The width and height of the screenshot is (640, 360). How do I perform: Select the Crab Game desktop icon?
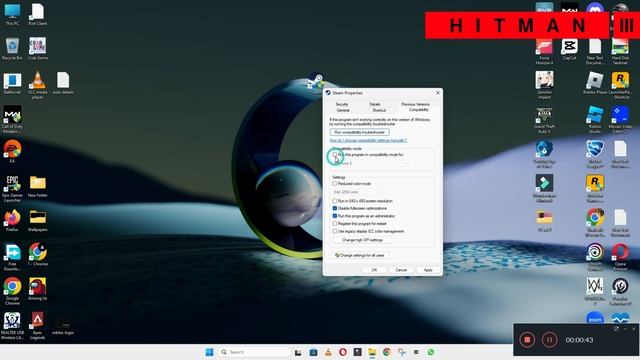38,49
